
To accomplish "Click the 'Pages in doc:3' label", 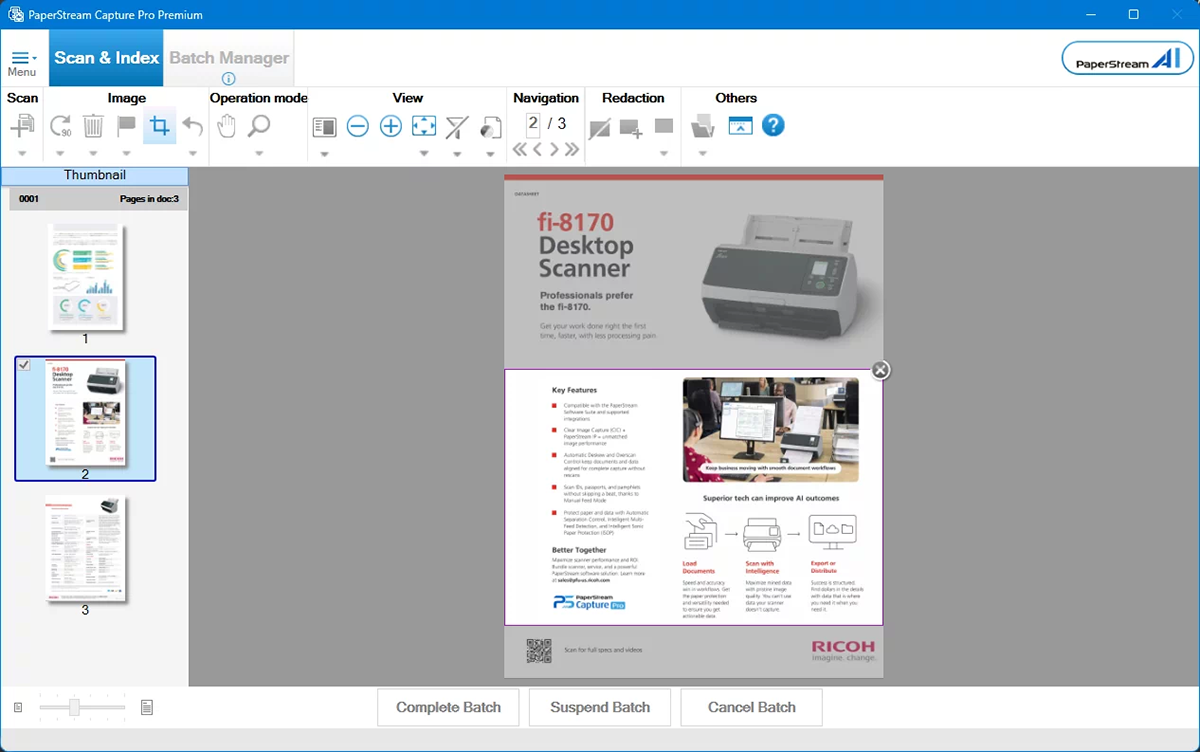I will click(x=149, y=199).
